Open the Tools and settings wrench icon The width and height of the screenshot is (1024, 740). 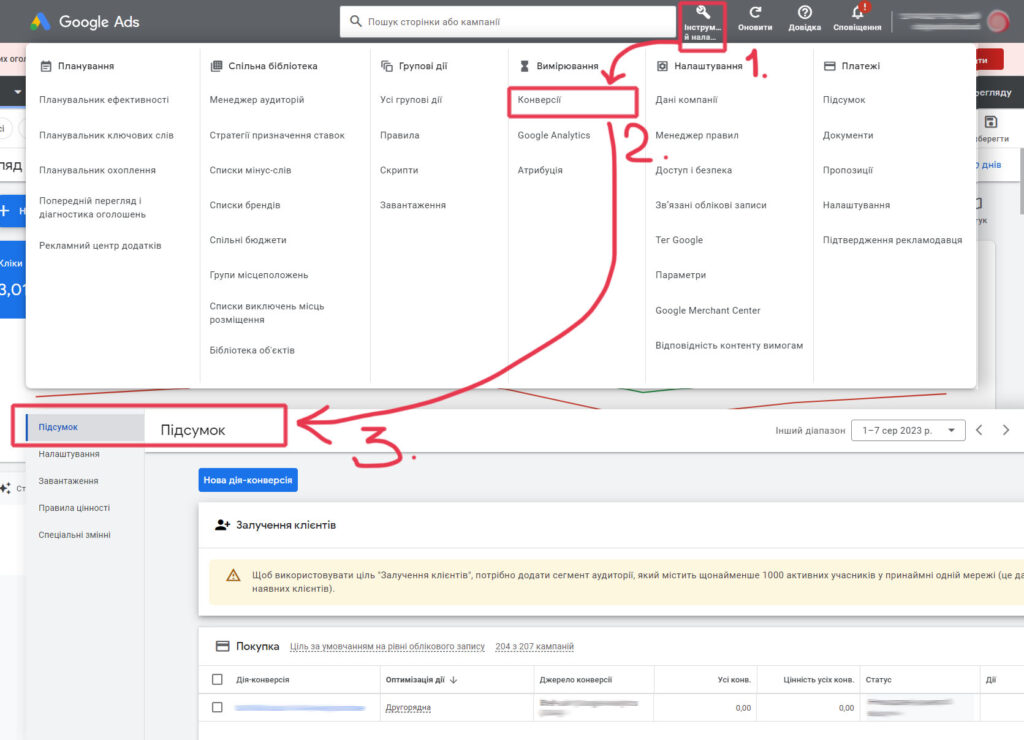[703, 13]
